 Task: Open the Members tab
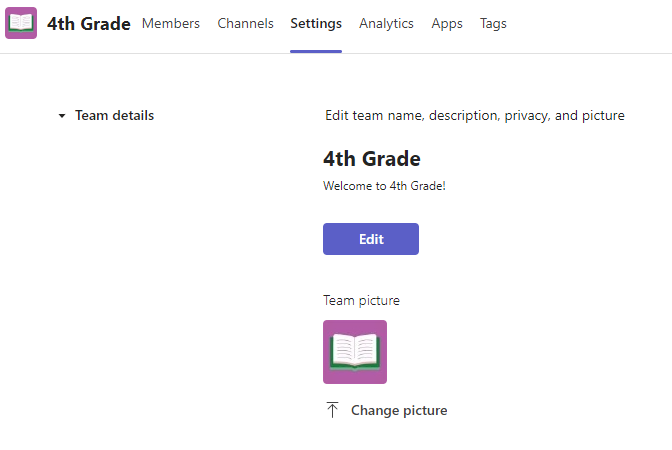pos(170,24)
